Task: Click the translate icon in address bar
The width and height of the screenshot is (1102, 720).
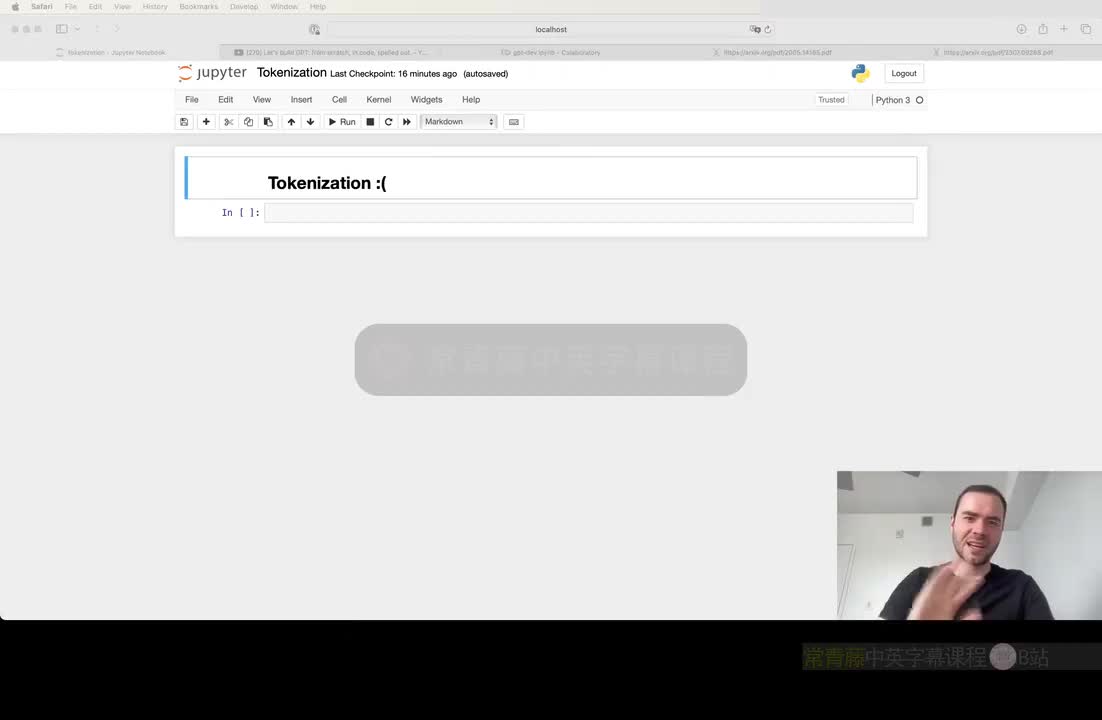Action: click(755, 30)
